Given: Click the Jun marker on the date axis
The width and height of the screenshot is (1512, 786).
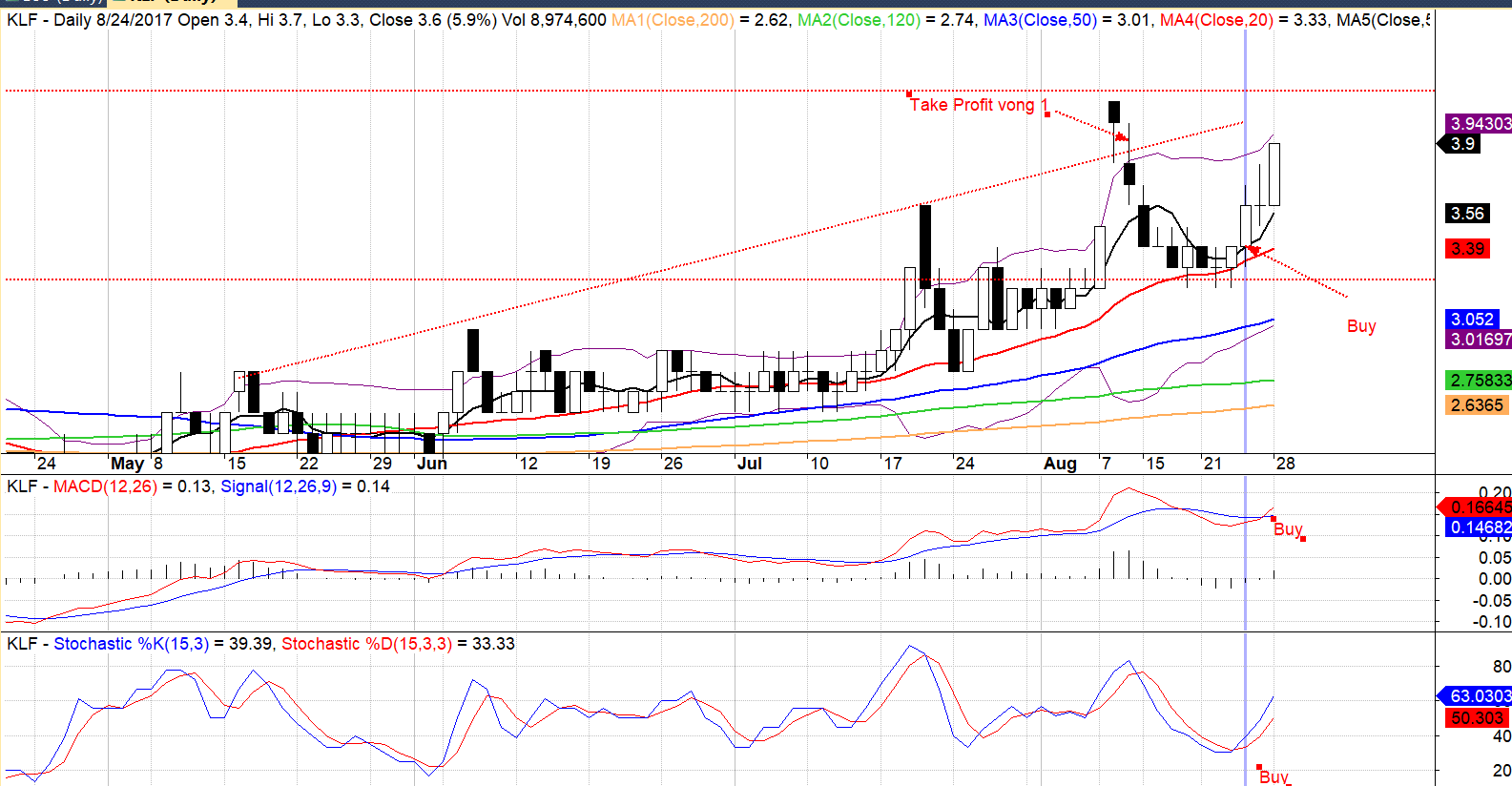Looking at the screenshot, I should tap(432, 464).
